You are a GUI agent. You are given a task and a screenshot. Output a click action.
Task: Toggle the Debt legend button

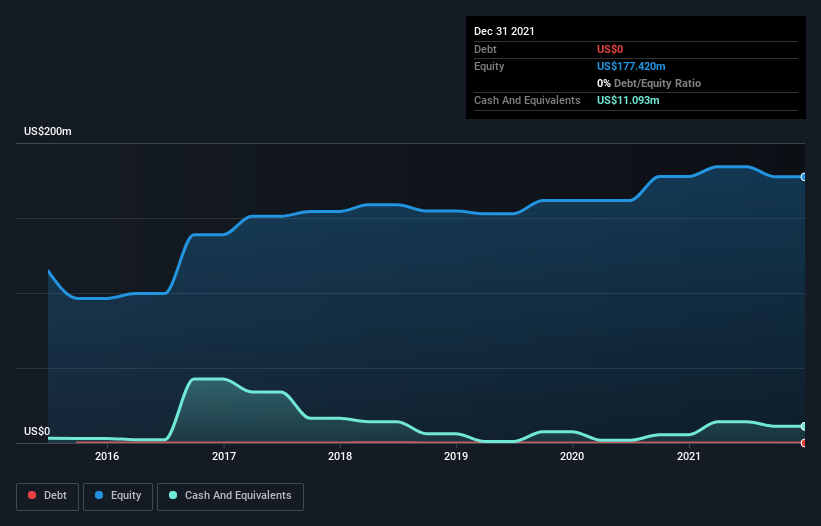[x=47, y=496]
